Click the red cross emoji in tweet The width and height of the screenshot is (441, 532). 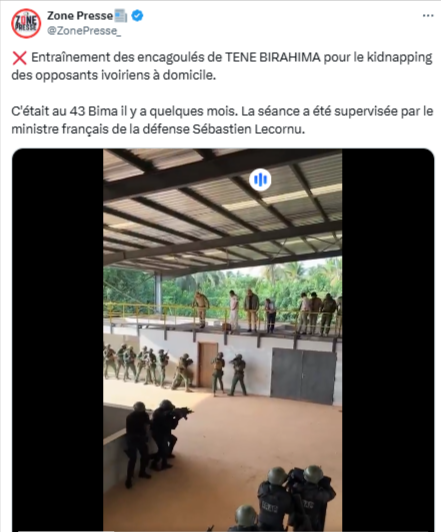[19, 58]
